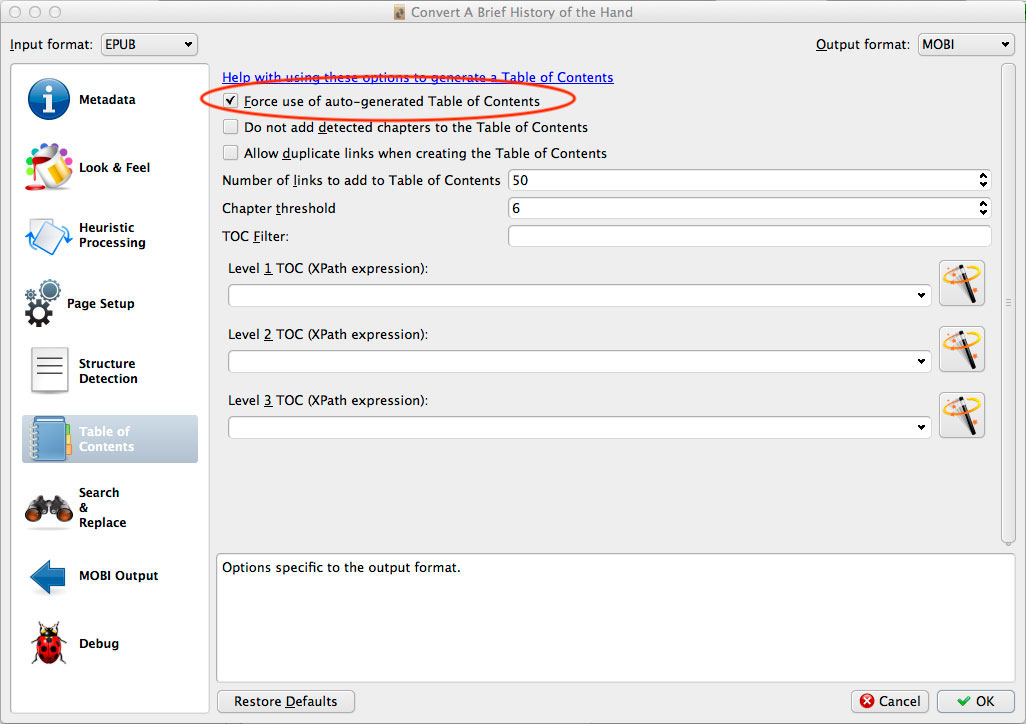This screenshot has width=1026, height=724.
Task: View MOBI Output settings
Action: [x=110, y=575]
